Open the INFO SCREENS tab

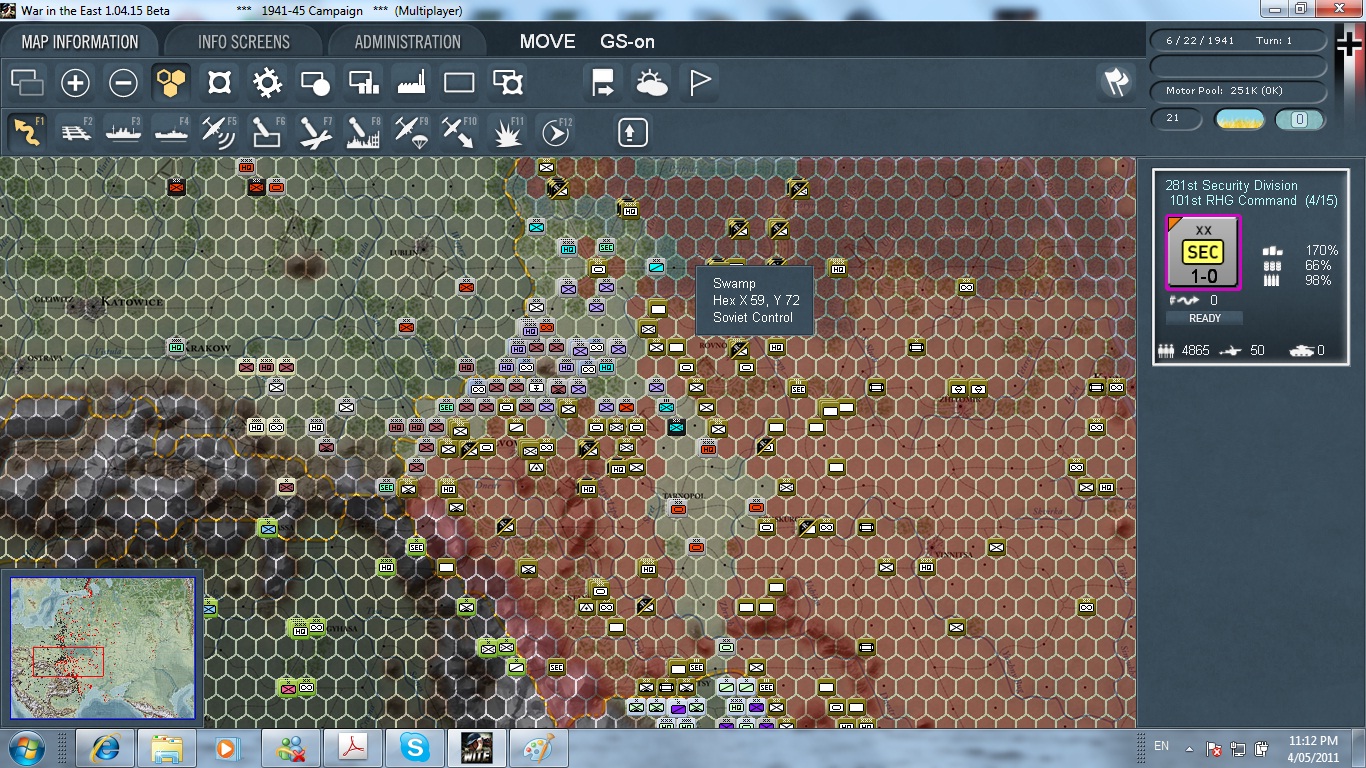244,42
